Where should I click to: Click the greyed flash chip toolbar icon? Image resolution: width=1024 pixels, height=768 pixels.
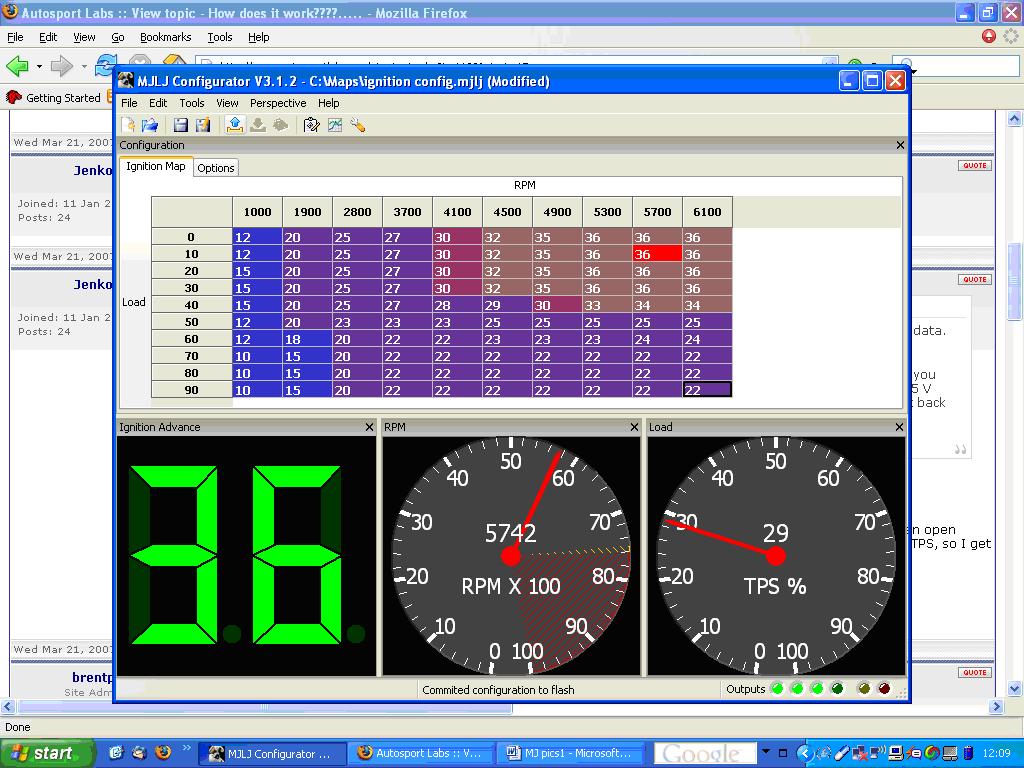pos(280,125)
